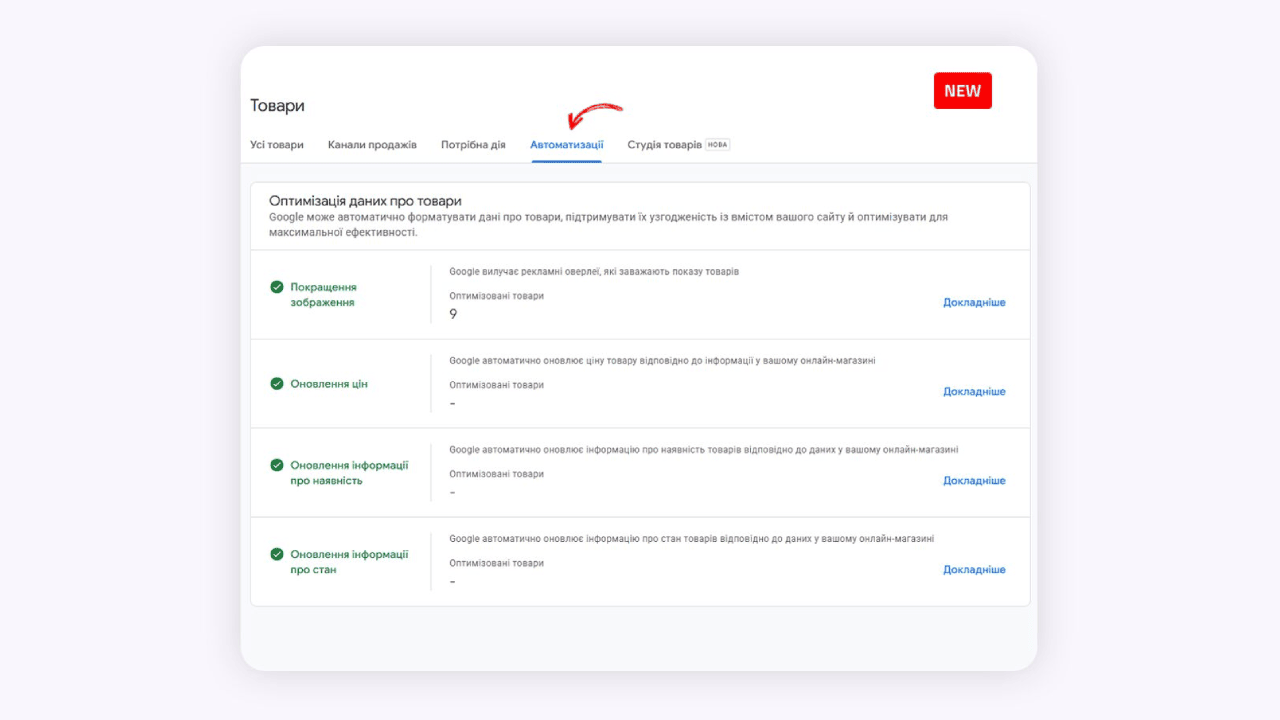Click the Оновлення інформації про стан label
The height and width of the screenshot is (720, 1280).
point(349,562)
